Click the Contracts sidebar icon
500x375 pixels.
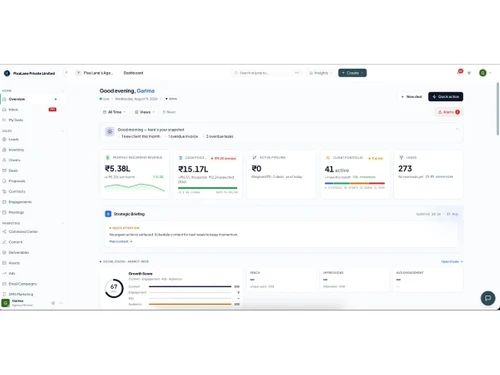pyautogui.click(x=4, y=191)
